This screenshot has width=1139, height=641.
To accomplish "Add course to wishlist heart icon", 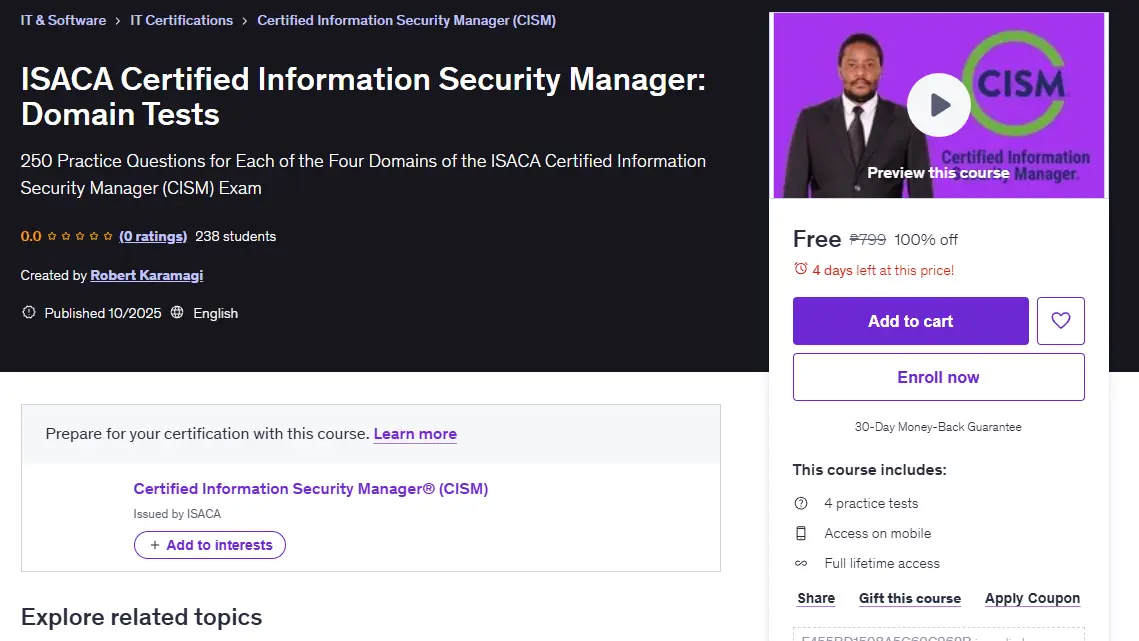I will (1061, 320).
